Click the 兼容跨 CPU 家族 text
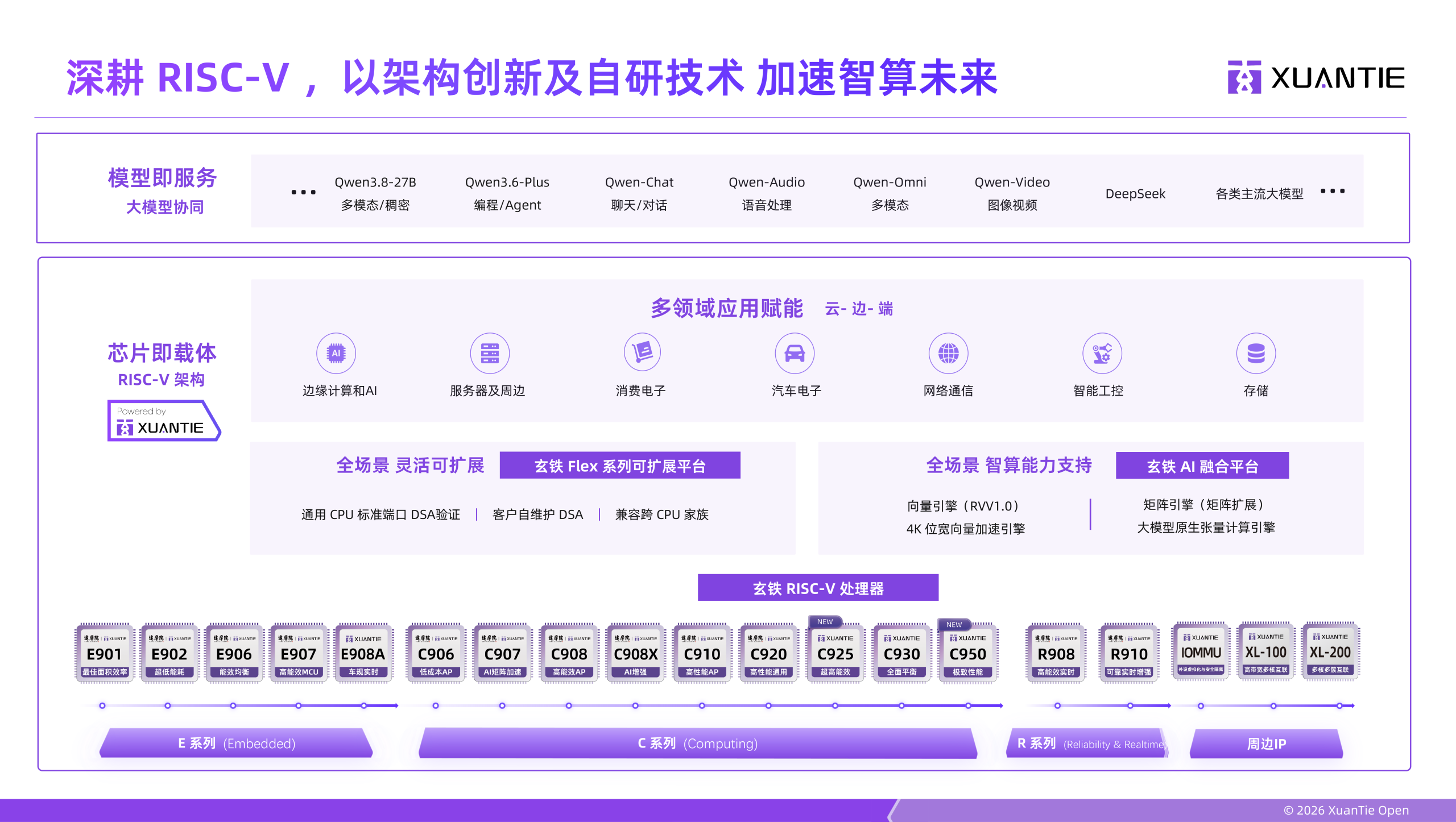The image size is (1456, 822). coord(661,514)
